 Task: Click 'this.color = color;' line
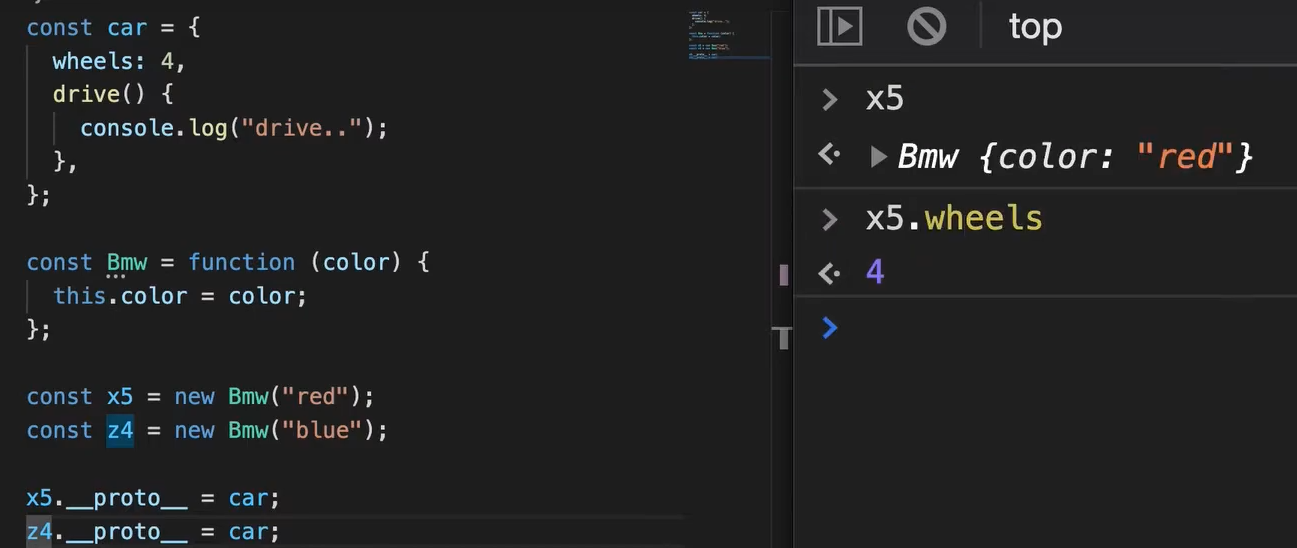(180, 296)
